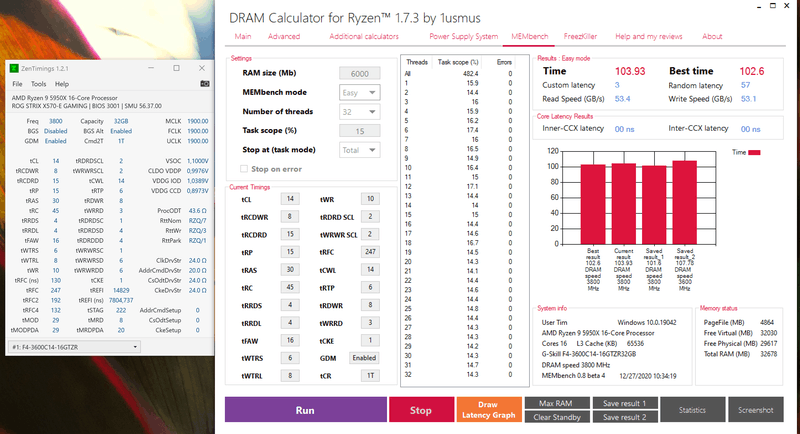Image resolution: width=800 pixels, height=434 pixels.
Task: Click the tREFI (ns) 7804,737 value
Action: (120, 300)
